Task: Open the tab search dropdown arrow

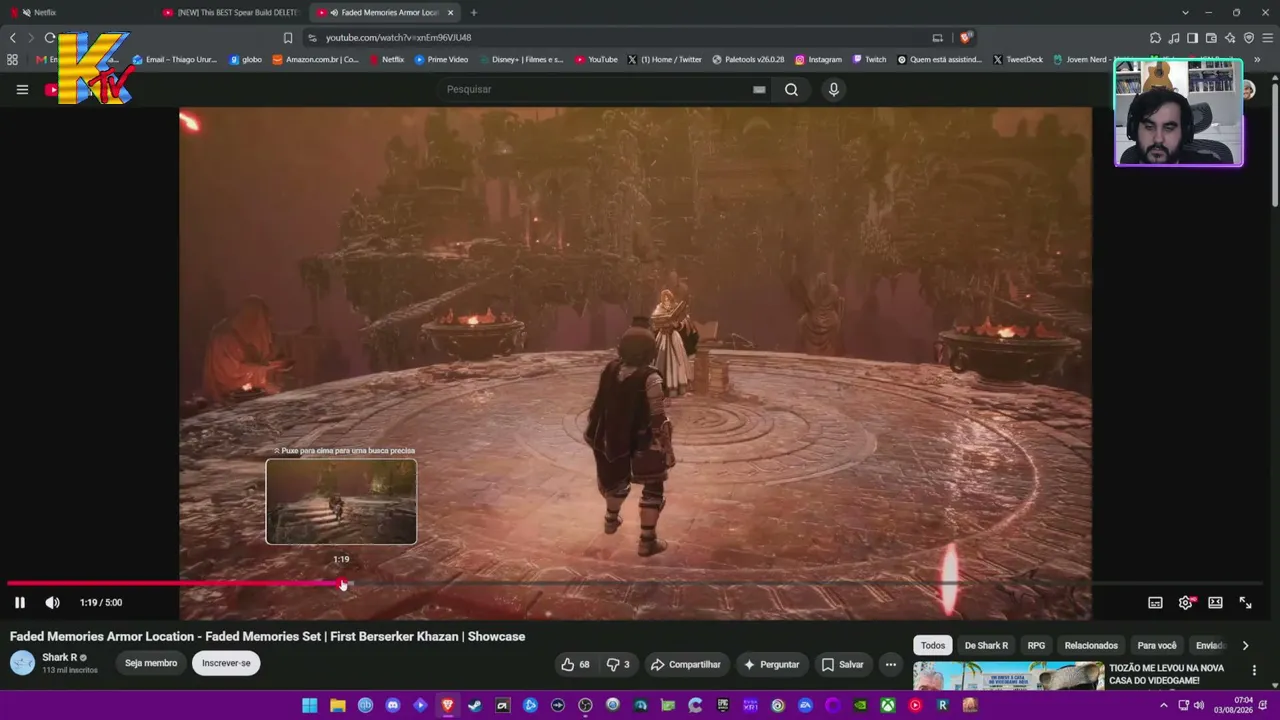Action: [x=1185, y=13]
